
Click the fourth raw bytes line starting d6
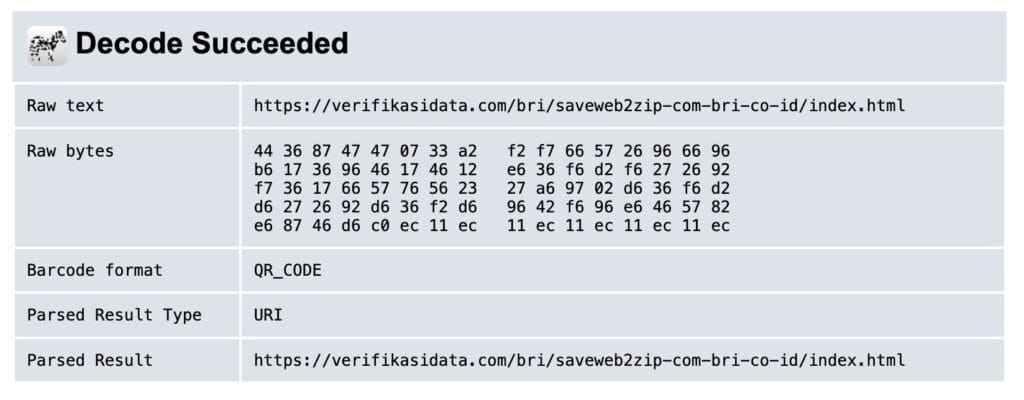pos(492,207)
